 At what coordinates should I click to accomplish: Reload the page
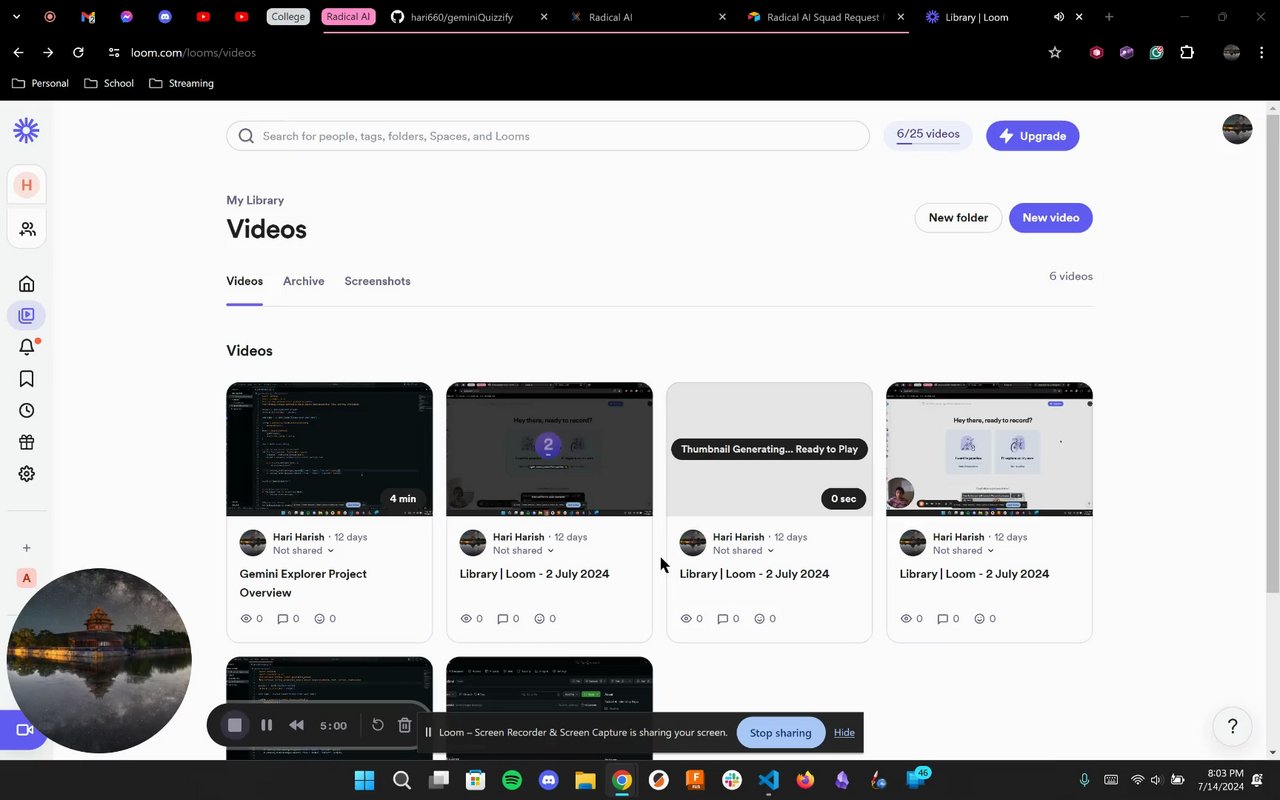(x=78, y=52)
